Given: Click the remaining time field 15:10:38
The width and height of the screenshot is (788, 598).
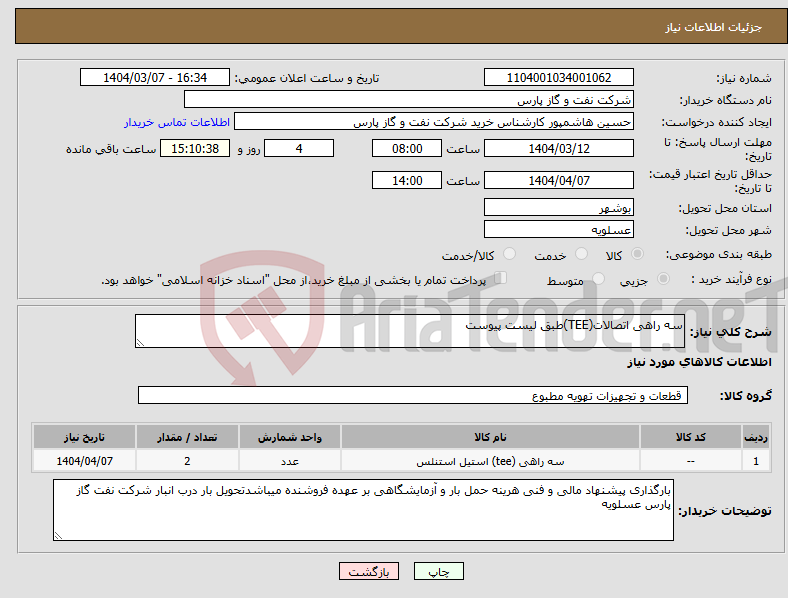Looking at the screenshot, I should click(x=195, y=148).
